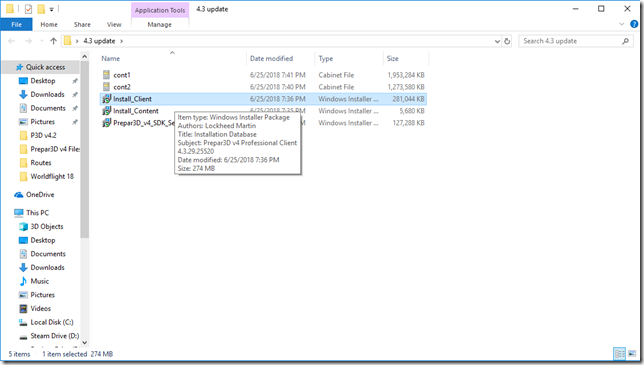Screen dimensions: 644x365
Task: Open pinned Documents under Quick access
Action: click(x=48, y=108)
